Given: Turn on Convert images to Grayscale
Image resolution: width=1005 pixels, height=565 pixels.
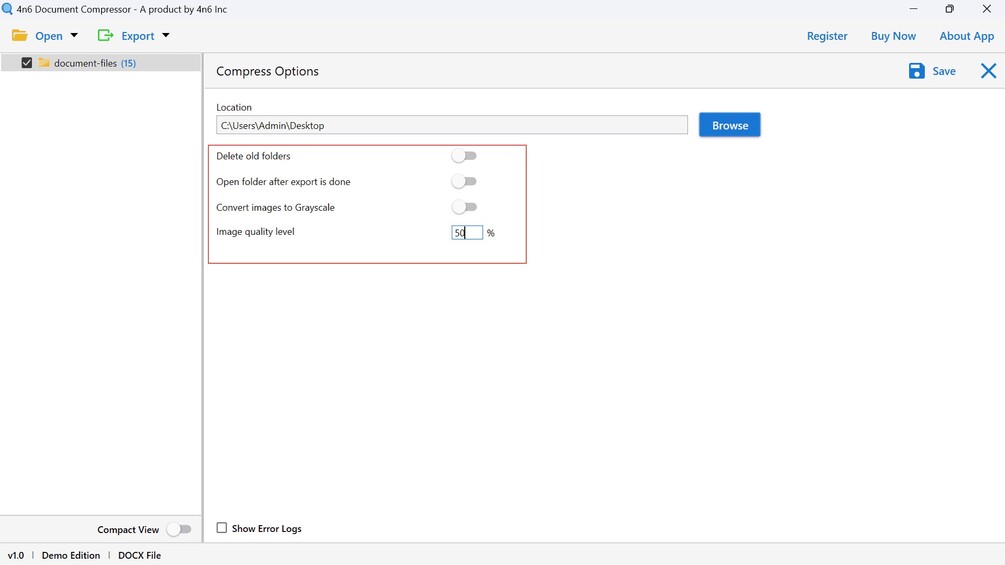Looking at the screenshot, I should [x=464, y=207].
